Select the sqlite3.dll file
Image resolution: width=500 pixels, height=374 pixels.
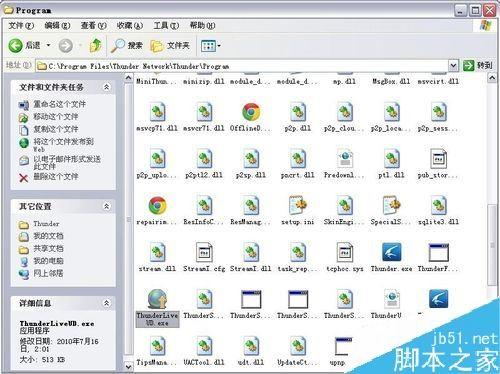pyautogui.click(x=438, y=211)
